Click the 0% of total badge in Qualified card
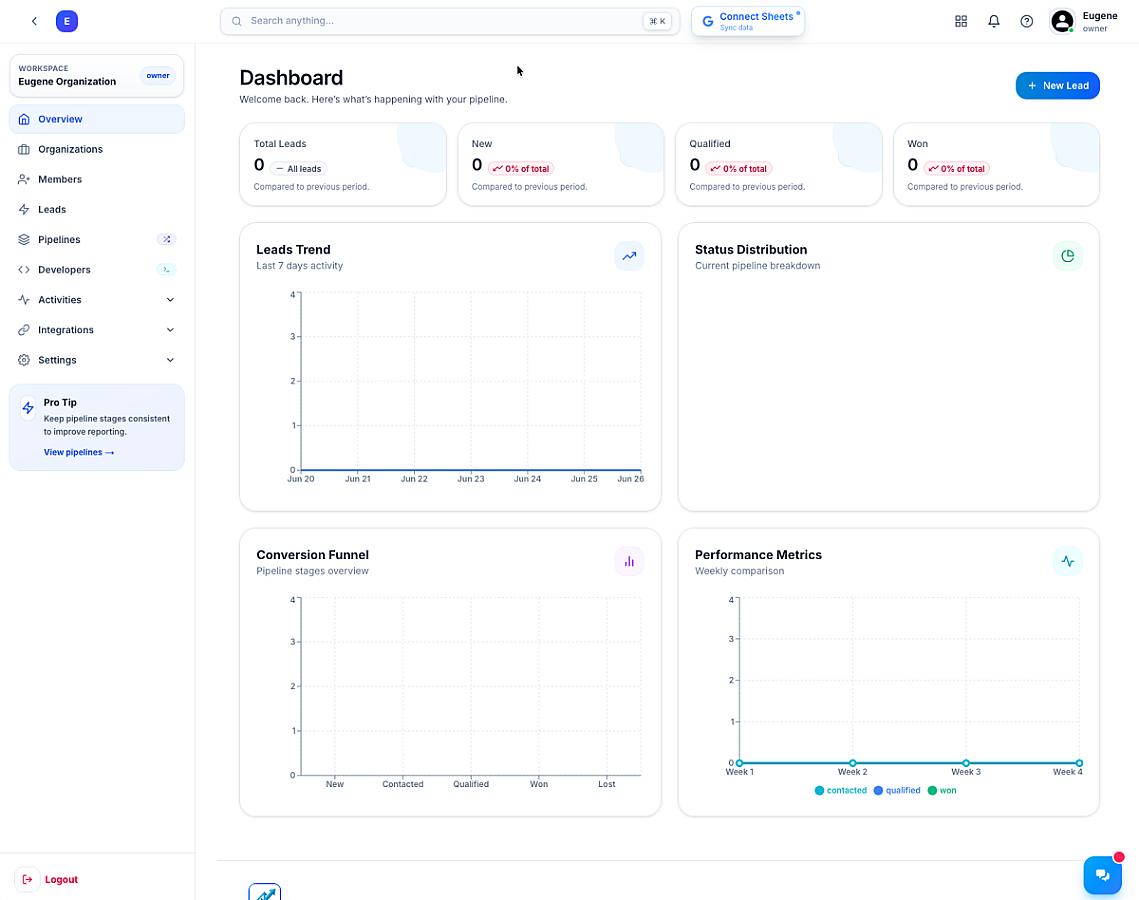 739,169
